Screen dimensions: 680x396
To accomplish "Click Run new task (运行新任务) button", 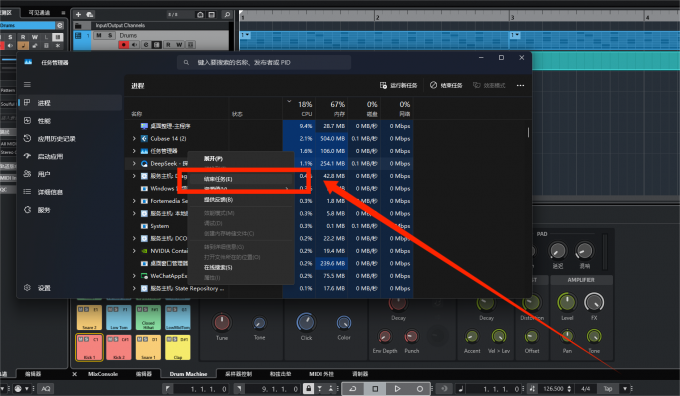I will tap(399, 85).
